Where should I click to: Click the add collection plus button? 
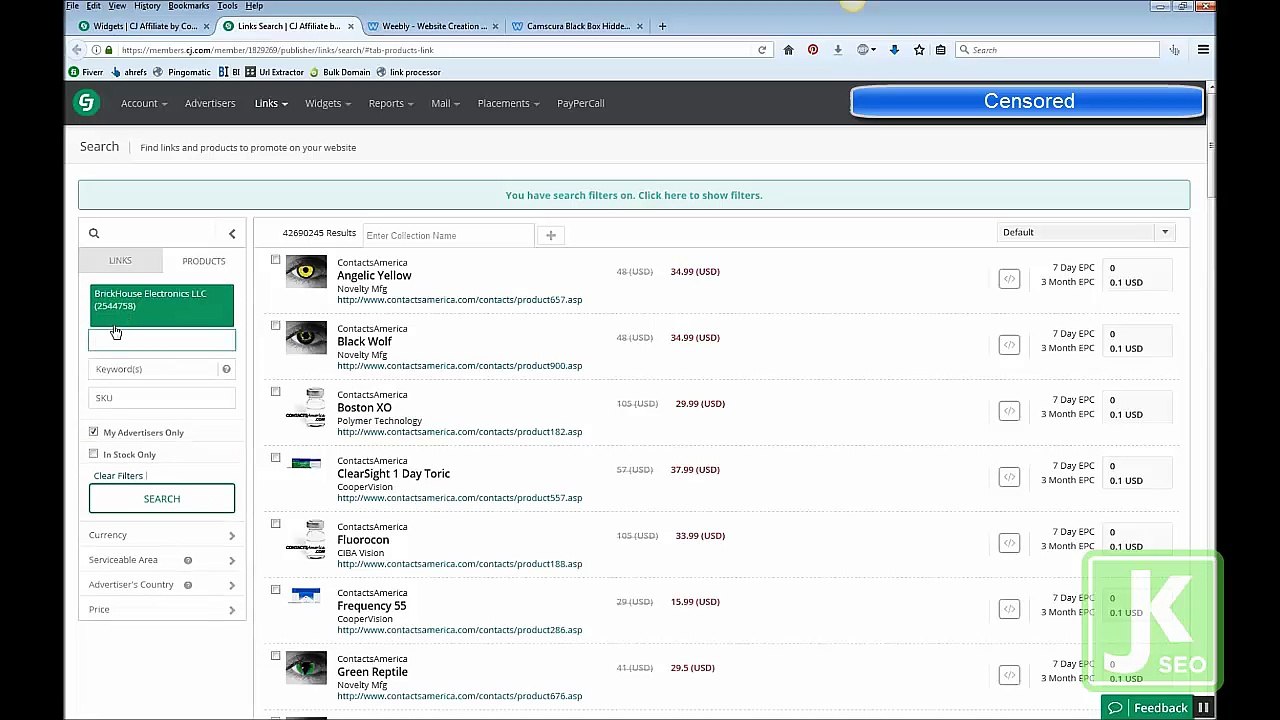pos(551,235)
